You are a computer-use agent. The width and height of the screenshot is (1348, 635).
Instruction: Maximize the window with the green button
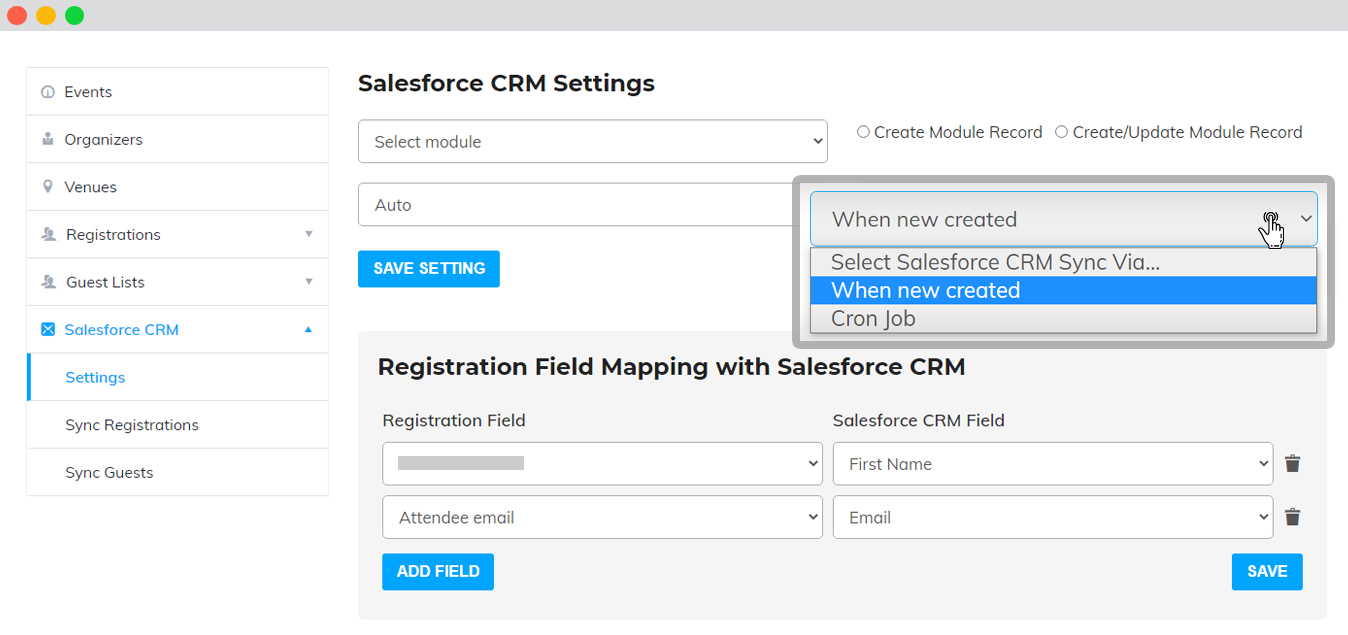point(74,15)
